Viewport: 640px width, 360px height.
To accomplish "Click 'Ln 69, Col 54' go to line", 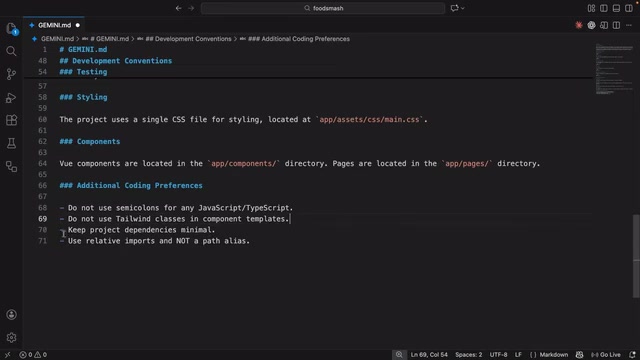I will click(429, 355).
